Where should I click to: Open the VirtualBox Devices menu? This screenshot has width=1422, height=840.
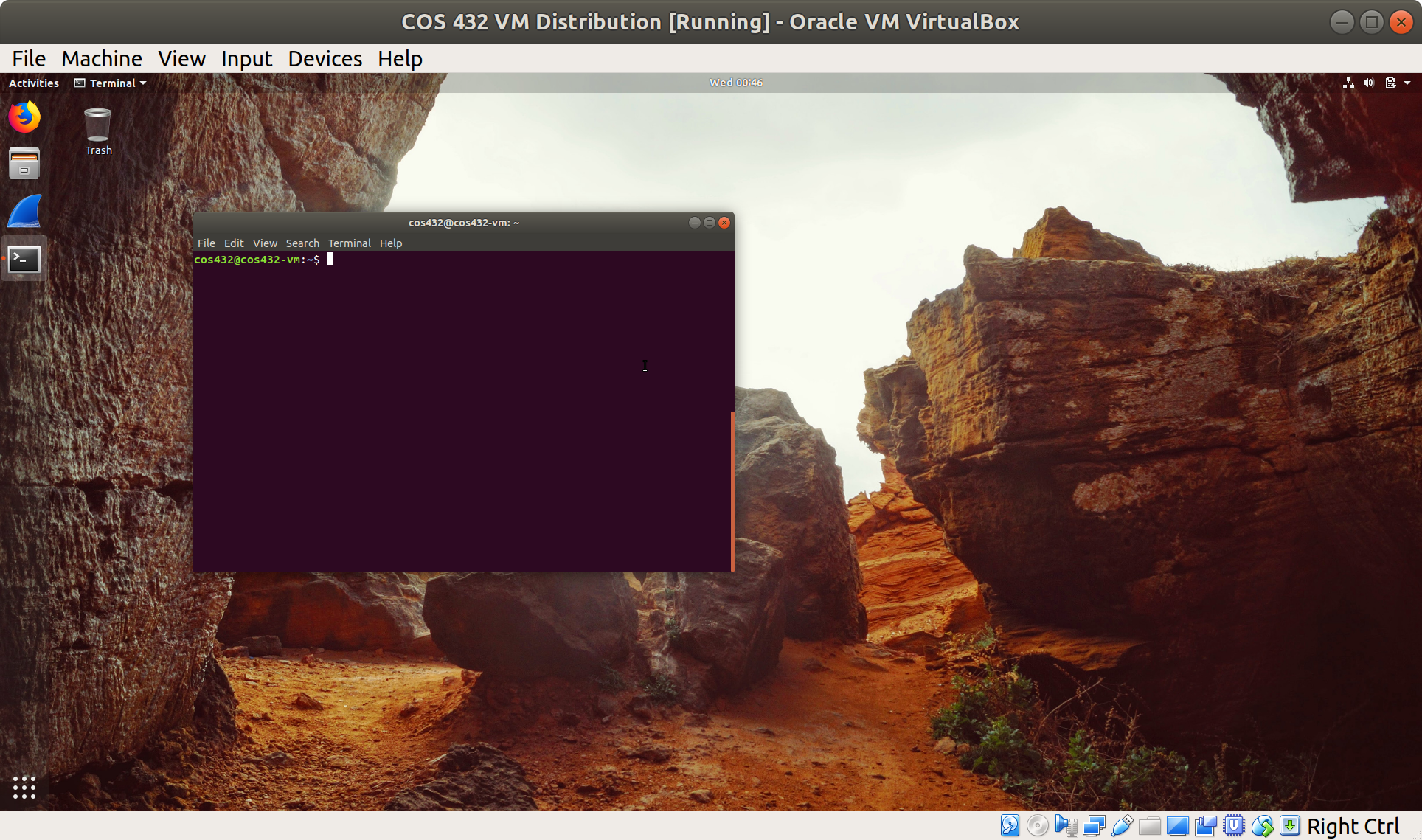coord(325,58)
